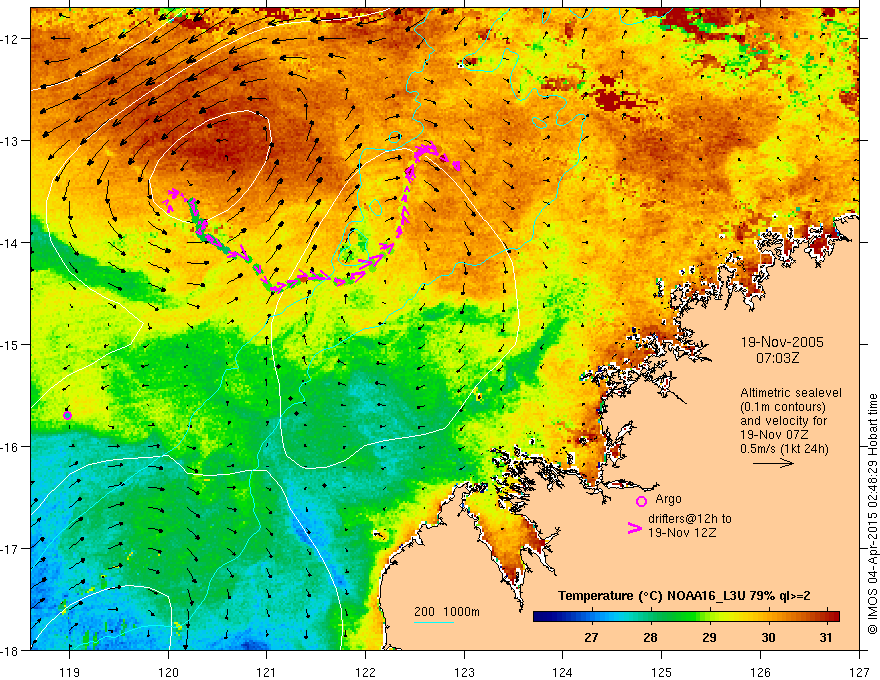Screen dimensions: 880x680
Task: Click the '200 1000m' depth label
Action: click(x=447, y=612)
